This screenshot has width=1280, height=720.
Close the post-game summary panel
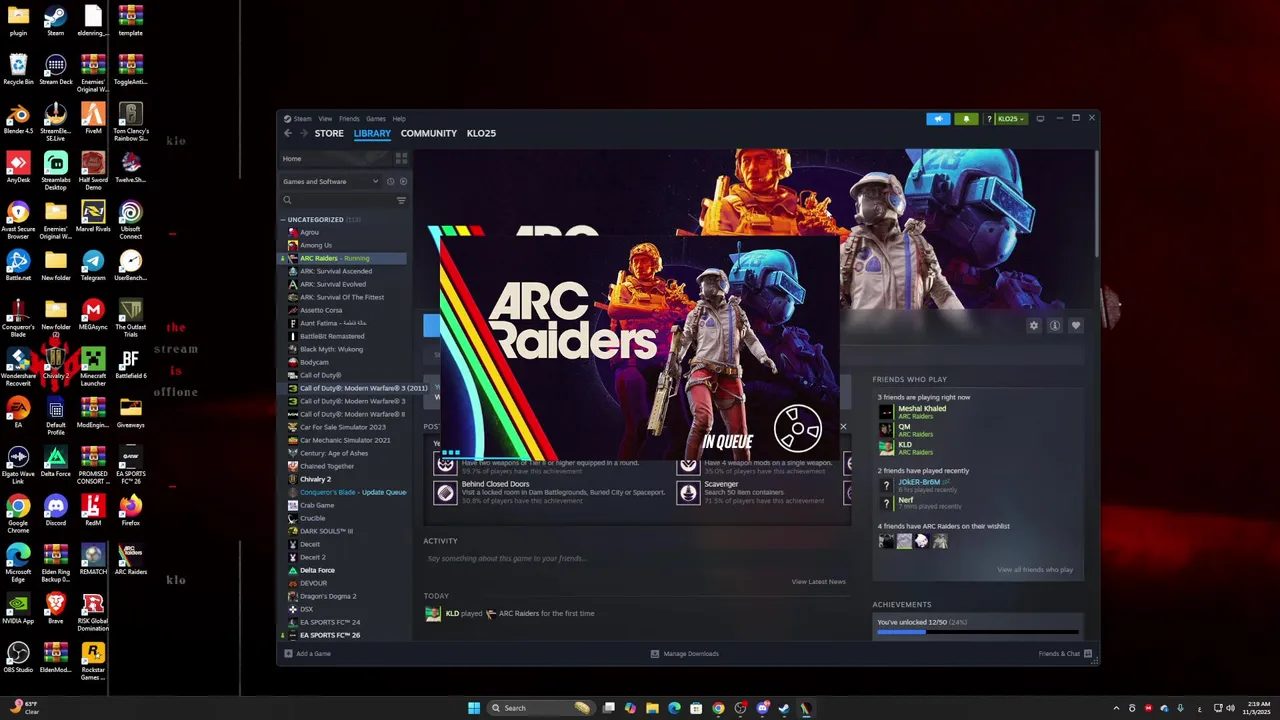[842, 427]
